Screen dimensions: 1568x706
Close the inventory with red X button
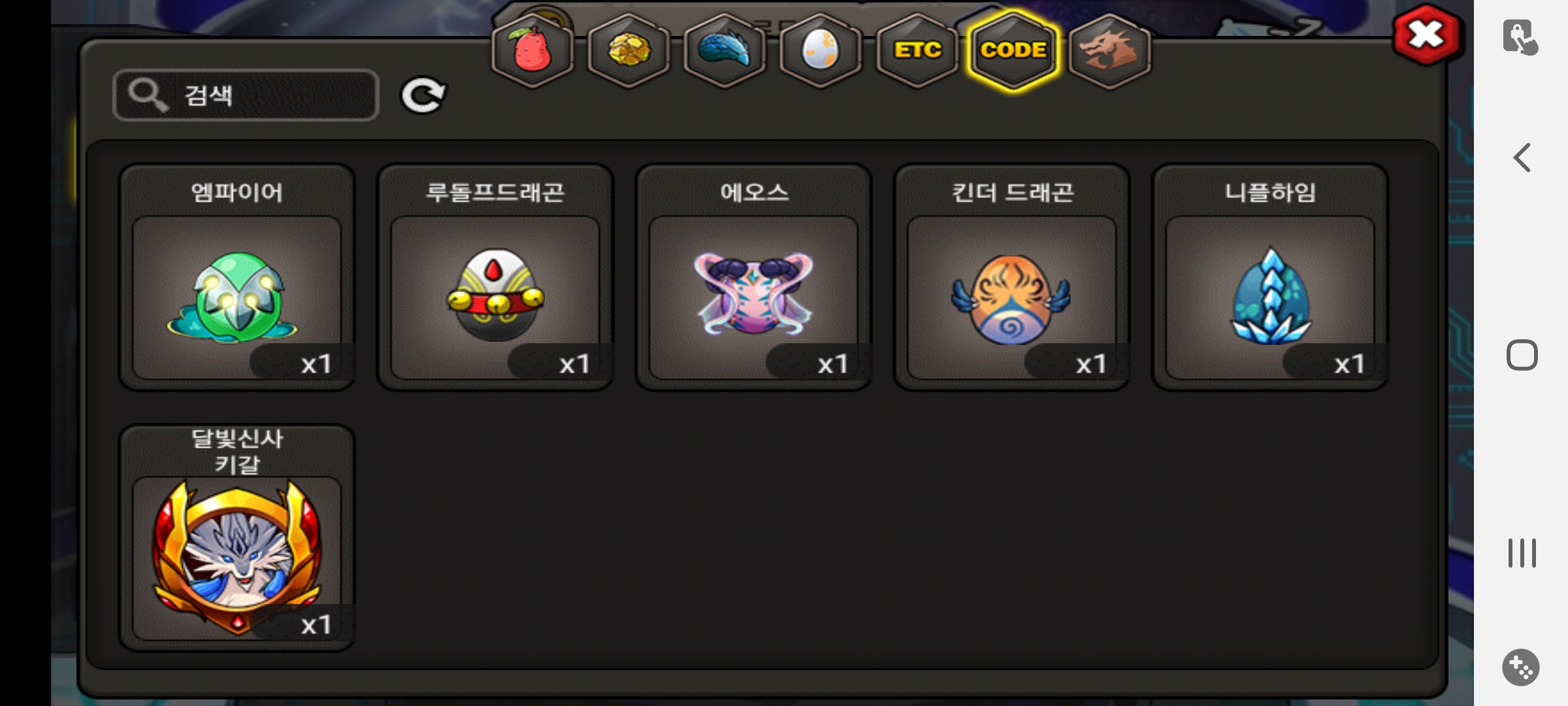[1426, 35]
